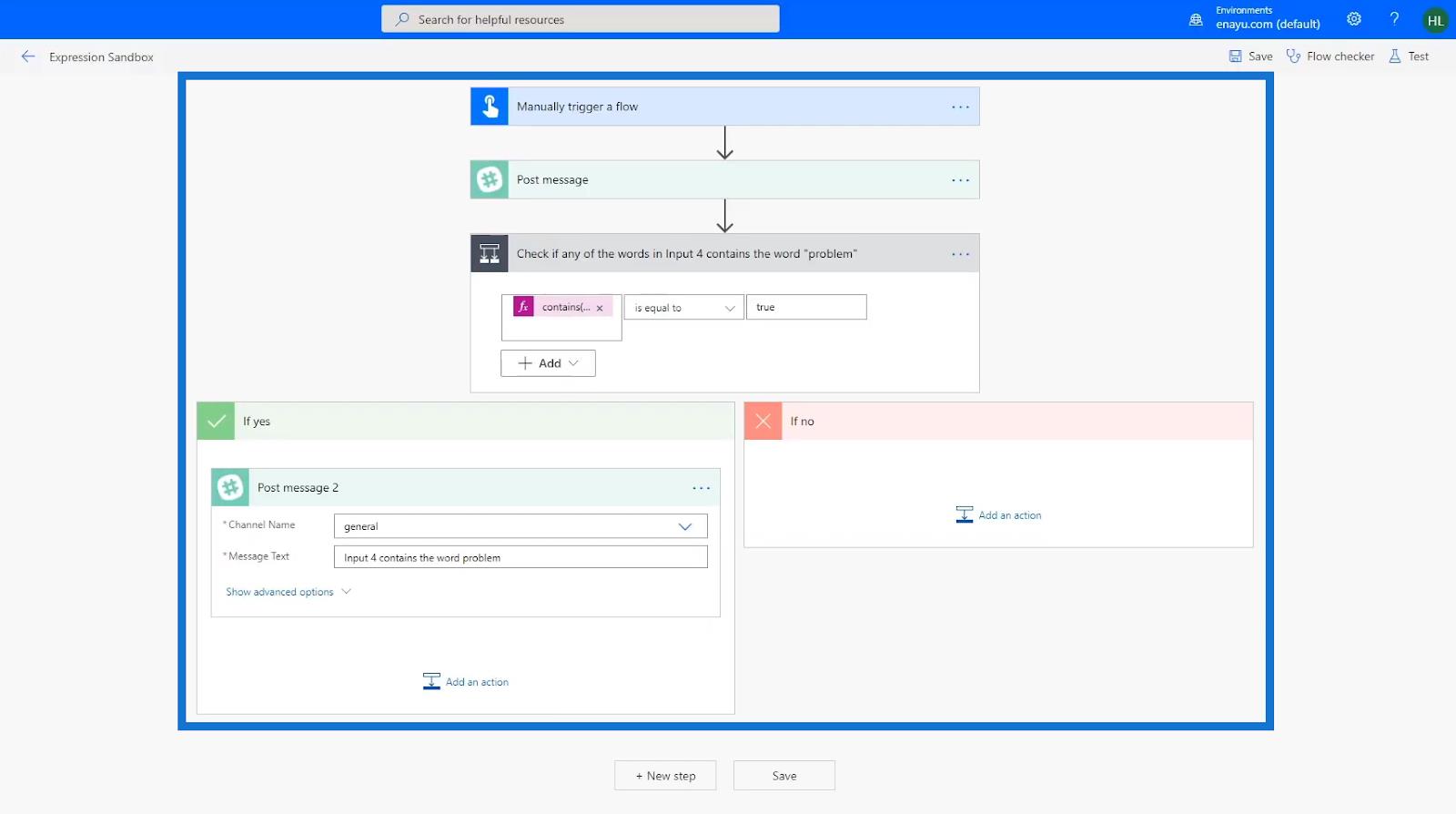1456x814 pixels.
Task: Click the Test flask icon
Action: coord(1395,56)
